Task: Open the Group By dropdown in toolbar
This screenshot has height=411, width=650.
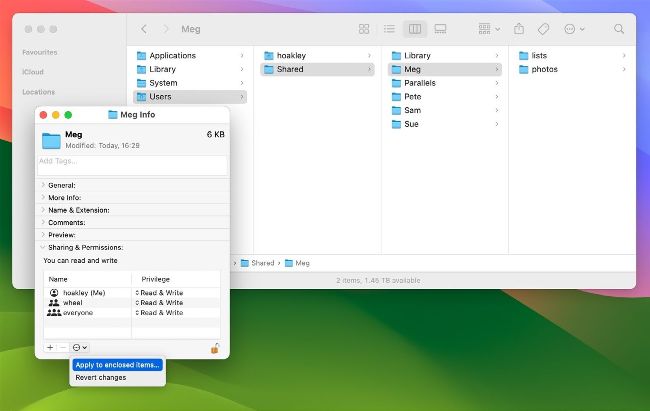Action: tap(489, 29)
